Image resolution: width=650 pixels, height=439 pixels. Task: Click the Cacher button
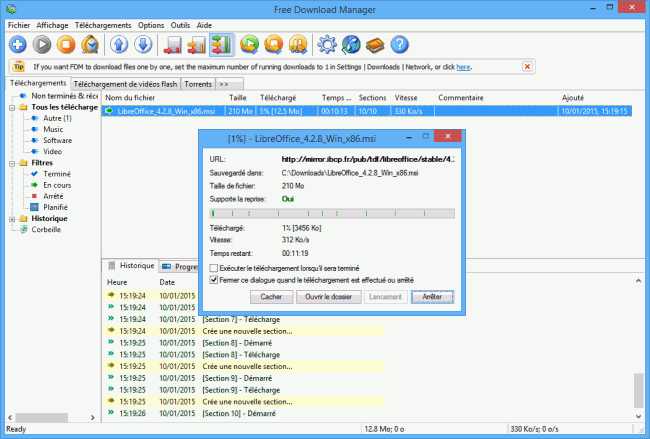271,297
